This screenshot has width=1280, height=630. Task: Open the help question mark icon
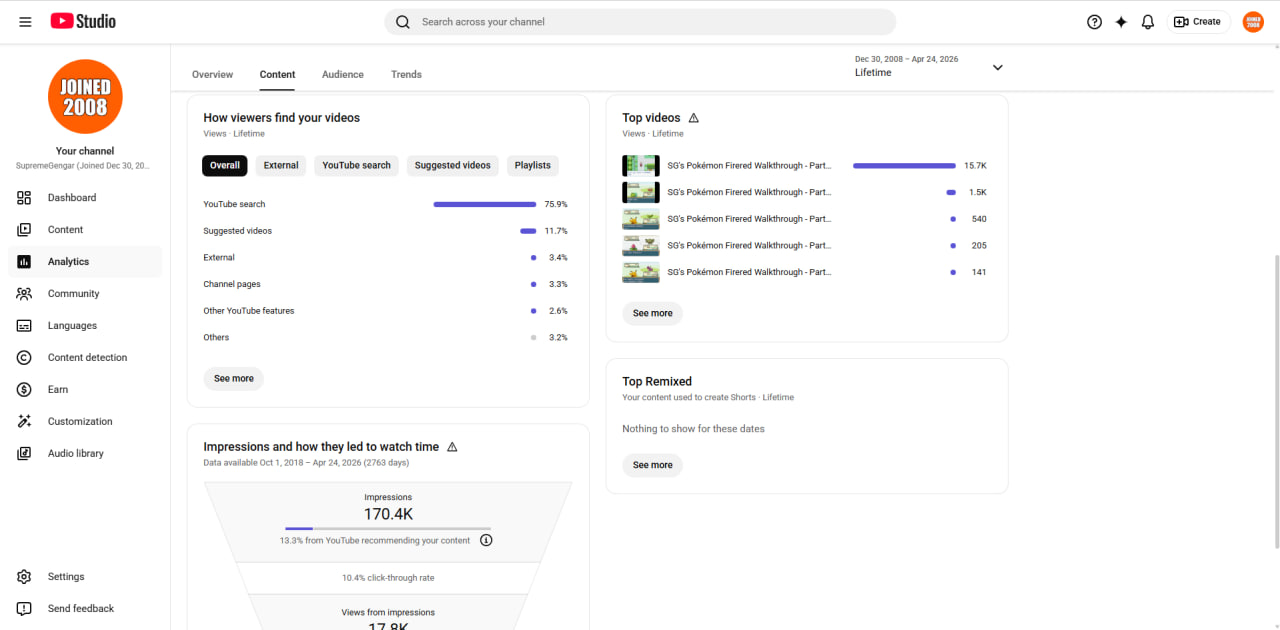click(1094, 22)
